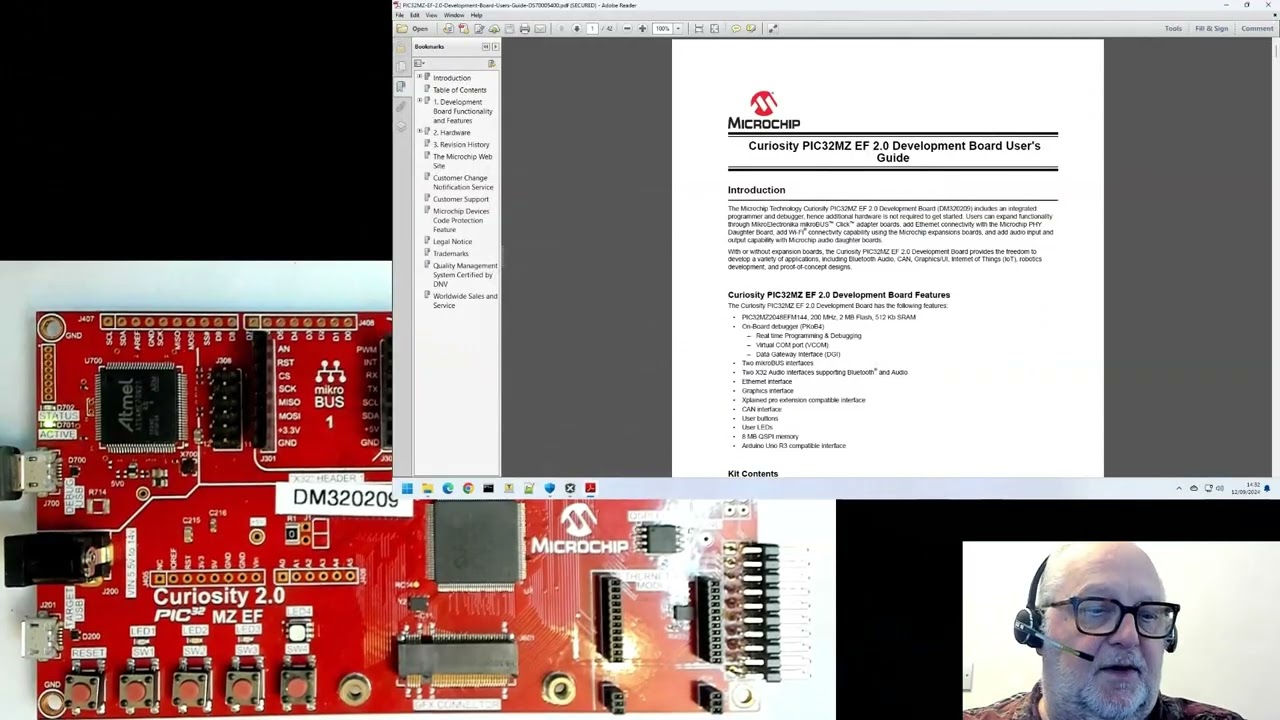Open the Edit menu
The height and width of the screenshot is (720, 1280).
tap(415, 15)
